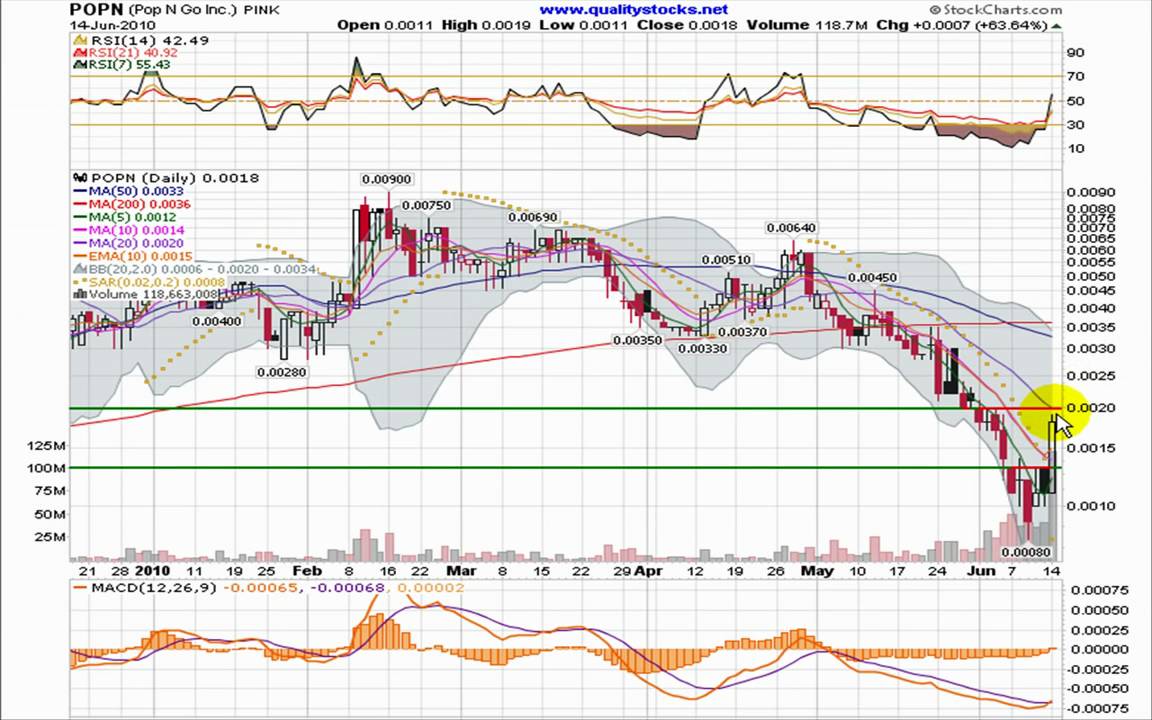This screenshot has width=1152, height=720.
Task: Click the 0.00280 low price annotation
Action: [281, 372]
